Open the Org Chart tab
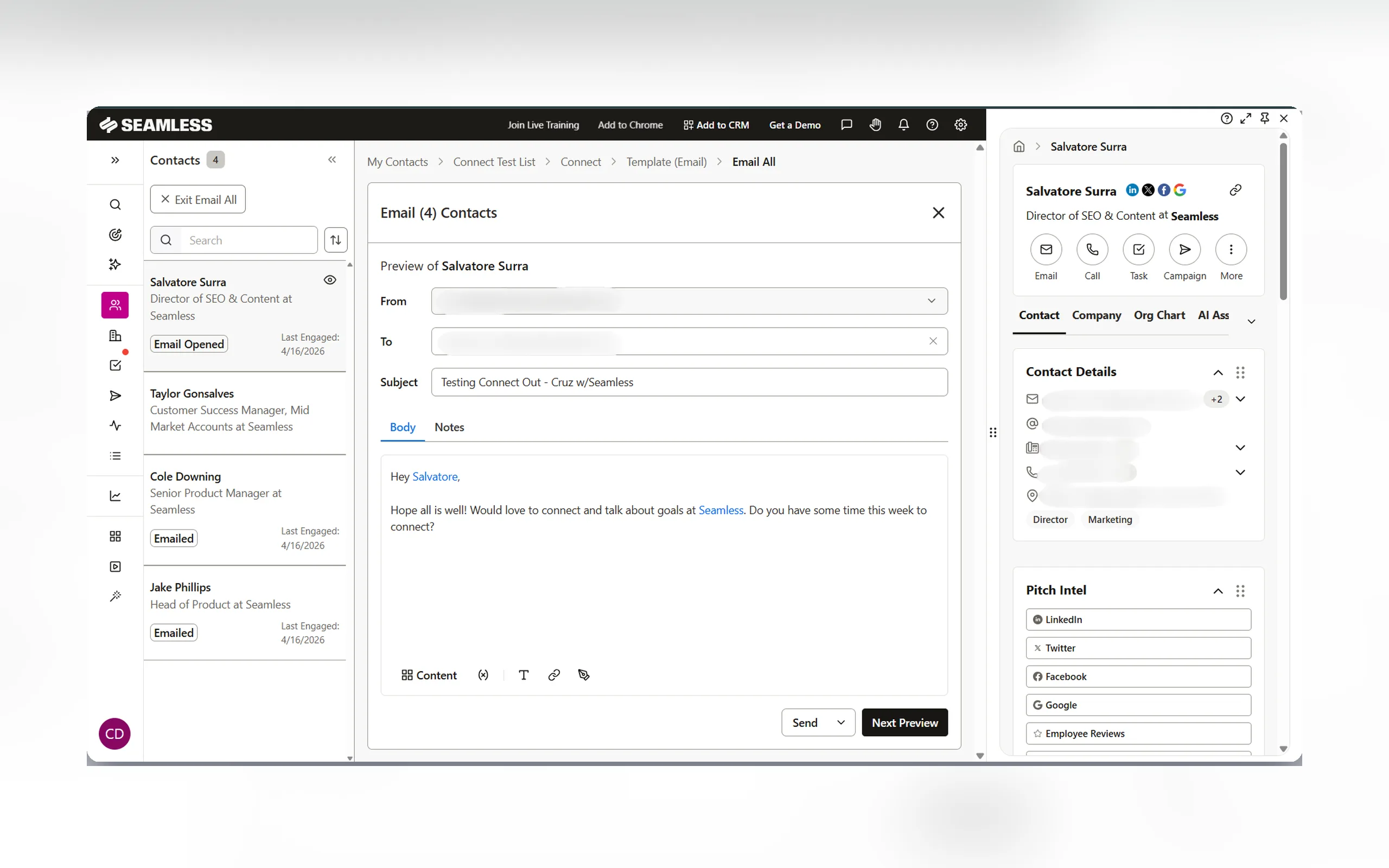The height and width of the screenshot is (868, 1389). coord(1159,315)
